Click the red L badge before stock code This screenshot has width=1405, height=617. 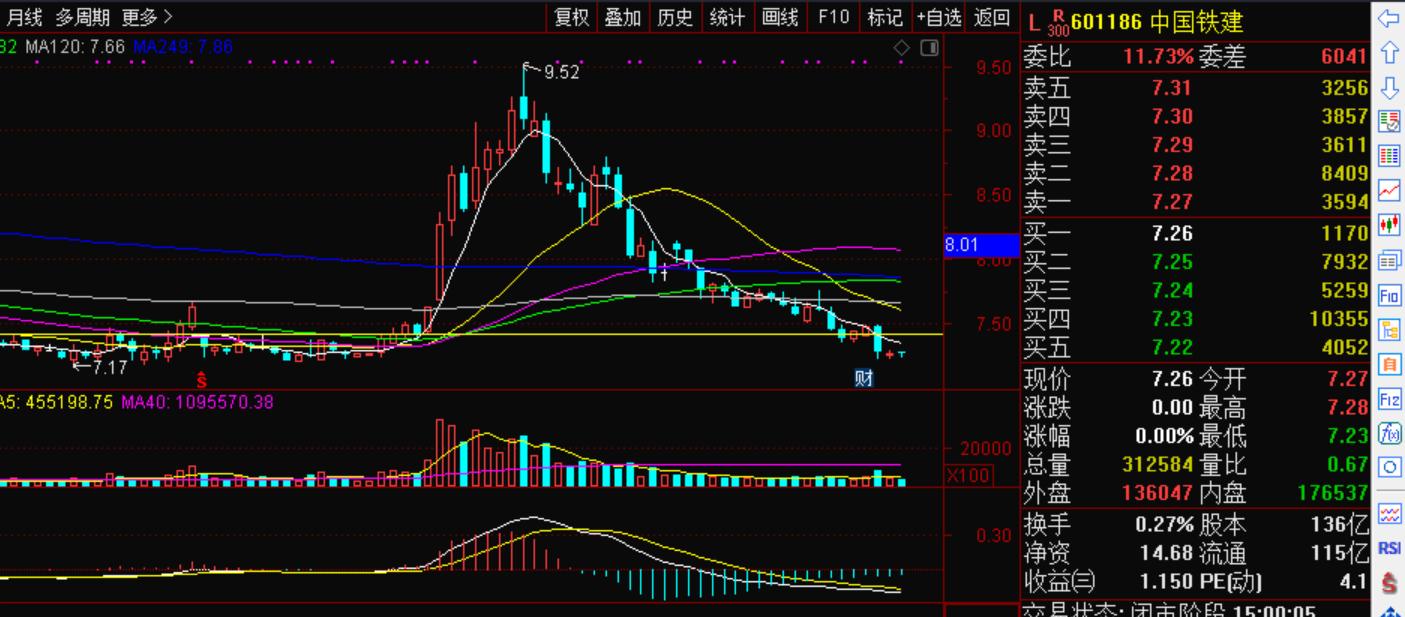point(1034,22)
